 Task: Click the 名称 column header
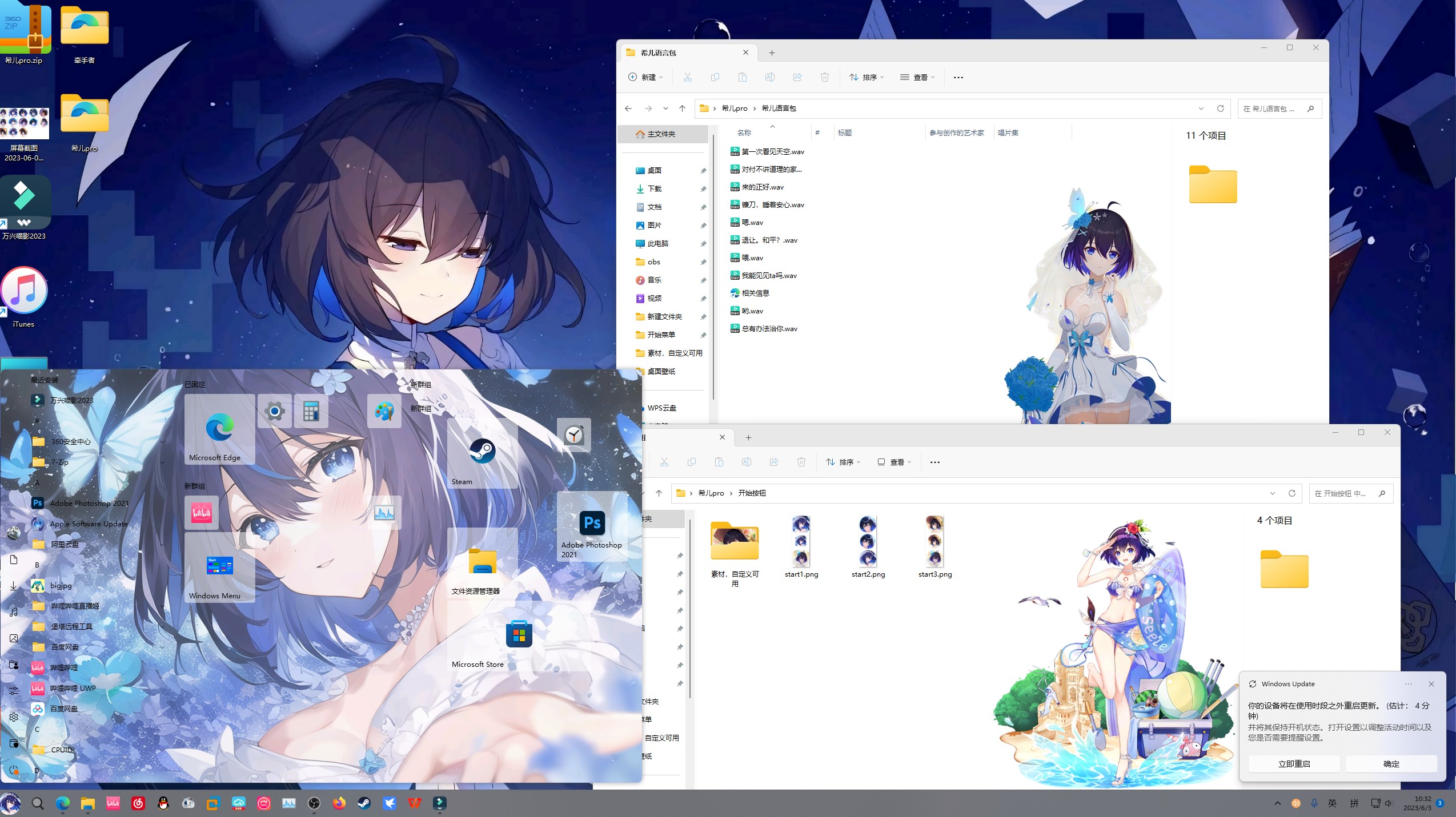coord(744,133)
